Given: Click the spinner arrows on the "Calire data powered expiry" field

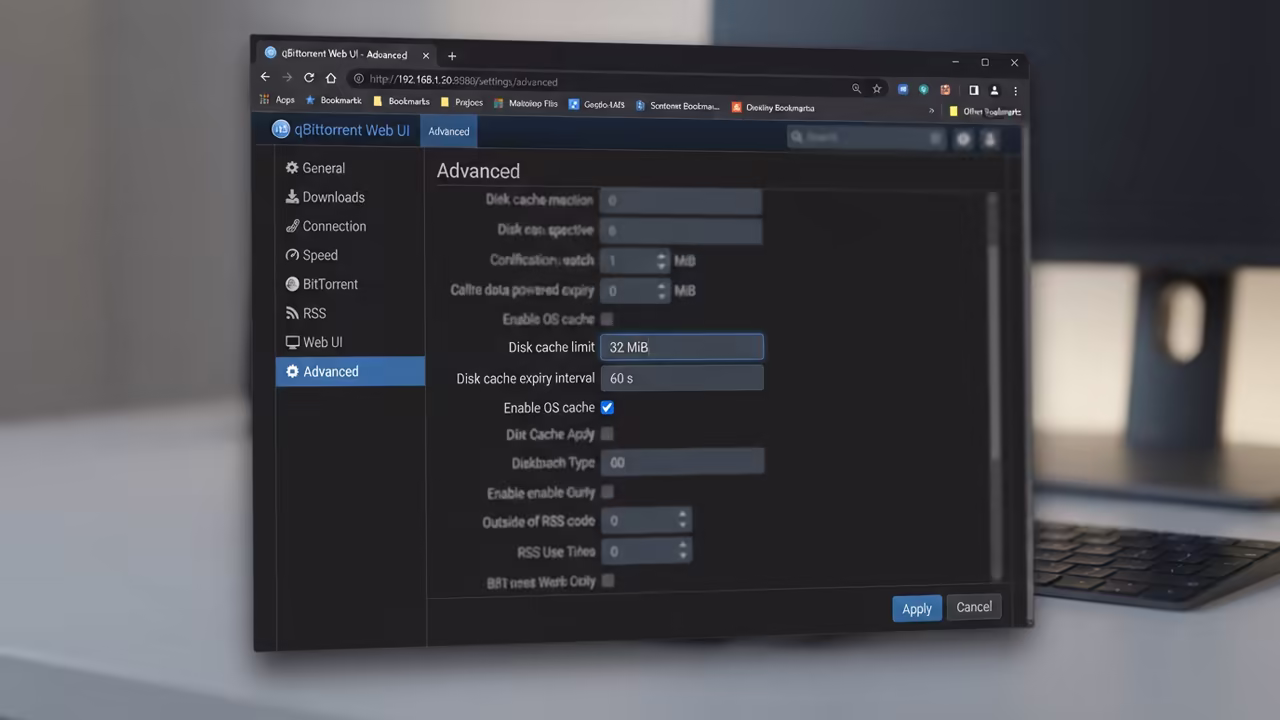Looking at the screenshot, I should coord(661,291).
